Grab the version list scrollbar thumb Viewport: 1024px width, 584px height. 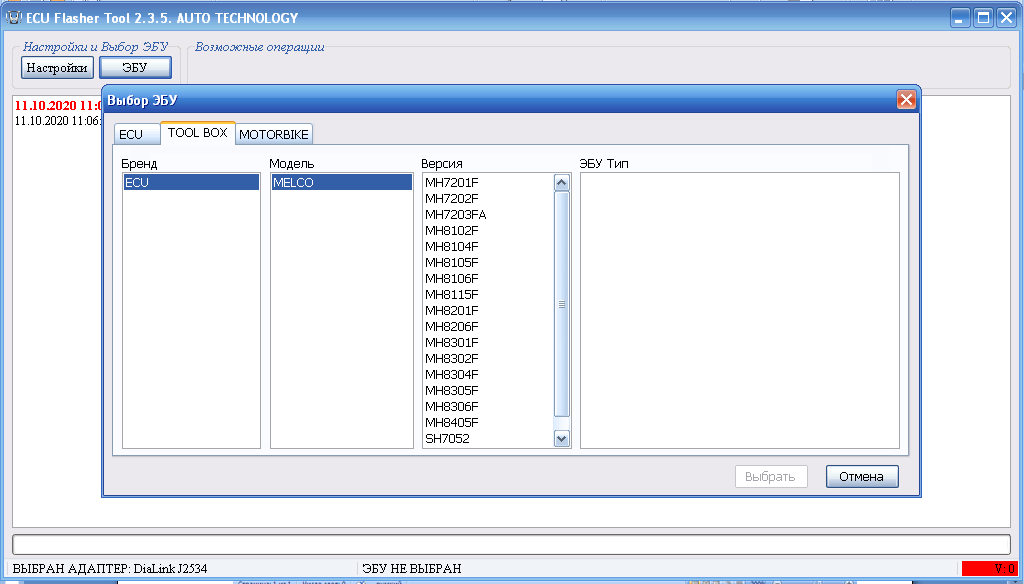point(562,304)
